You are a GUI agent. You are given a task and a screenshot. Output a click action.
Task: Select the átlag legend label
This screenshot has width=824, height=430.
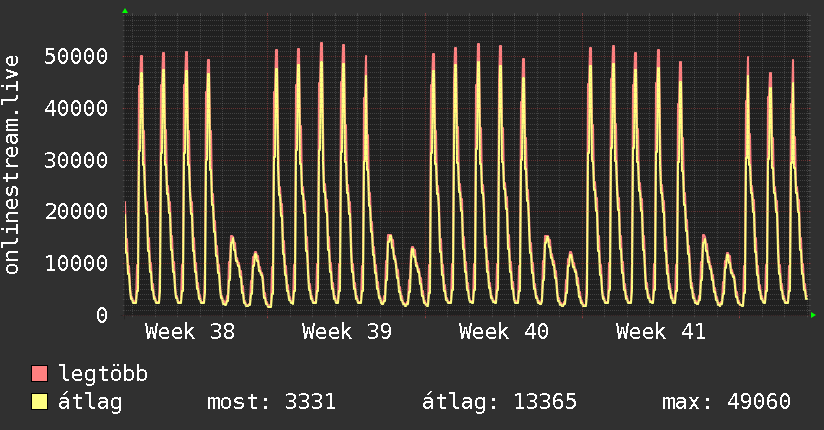tap(90, 402)
